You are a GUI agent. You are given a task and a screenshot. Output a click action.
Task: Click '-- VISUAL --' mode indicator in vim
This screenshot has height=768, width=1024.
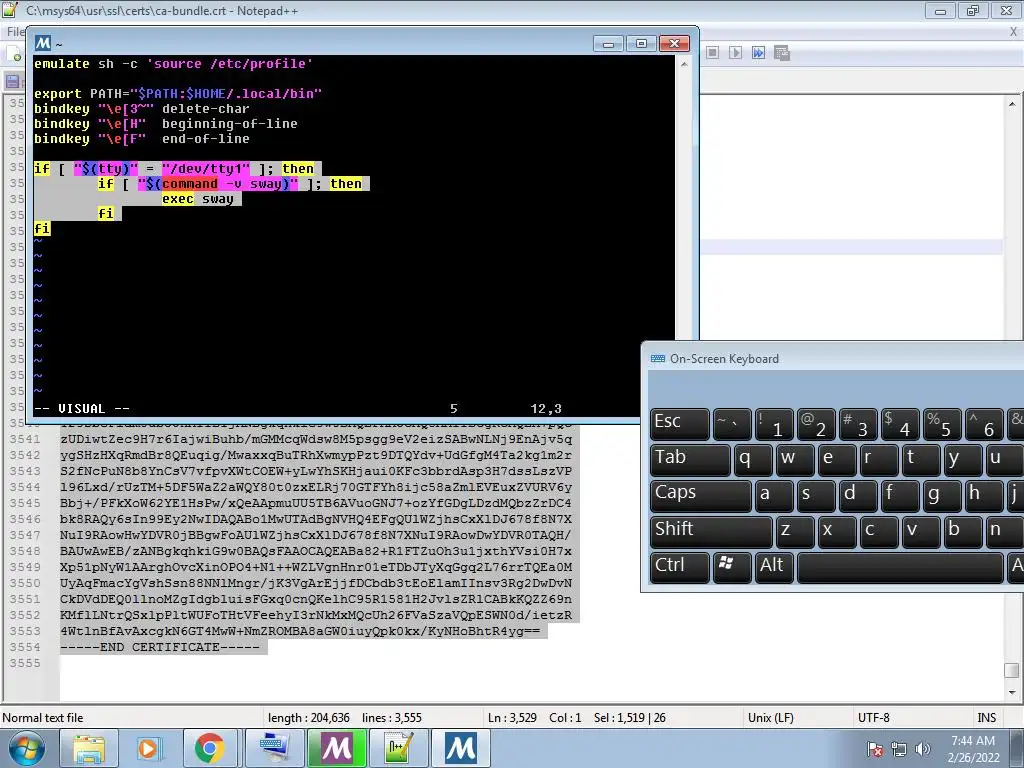[x=82, y=408]
